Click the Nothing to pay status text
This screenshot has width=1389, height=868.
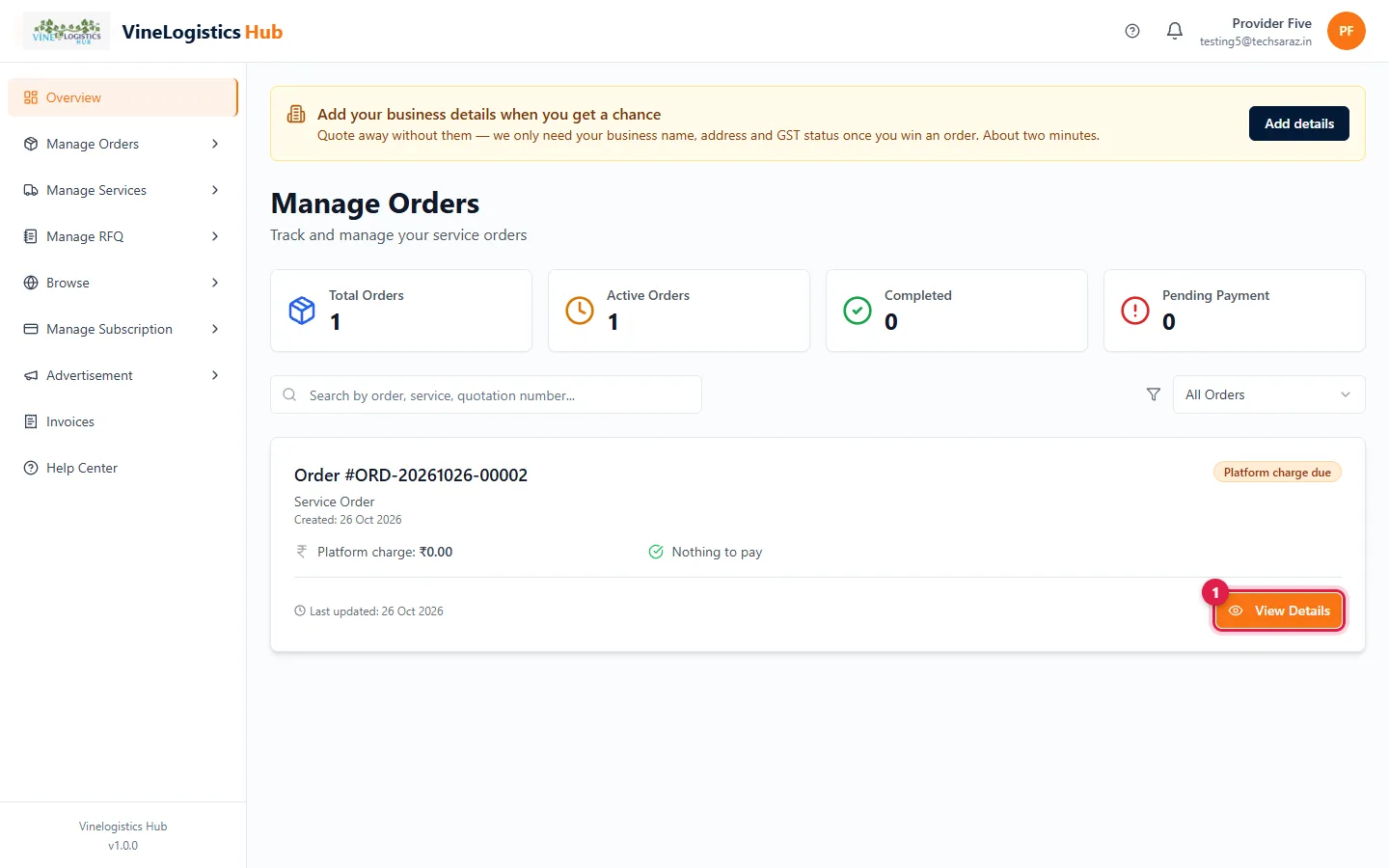coord(717,552)
